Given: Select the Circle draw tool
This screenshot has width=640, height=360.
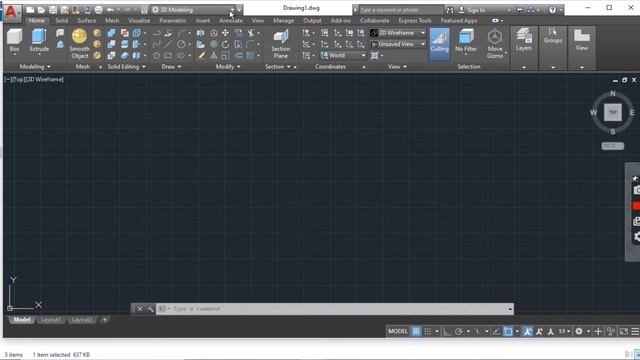Looking at the screenshot, I should click(x=181, y=44).
